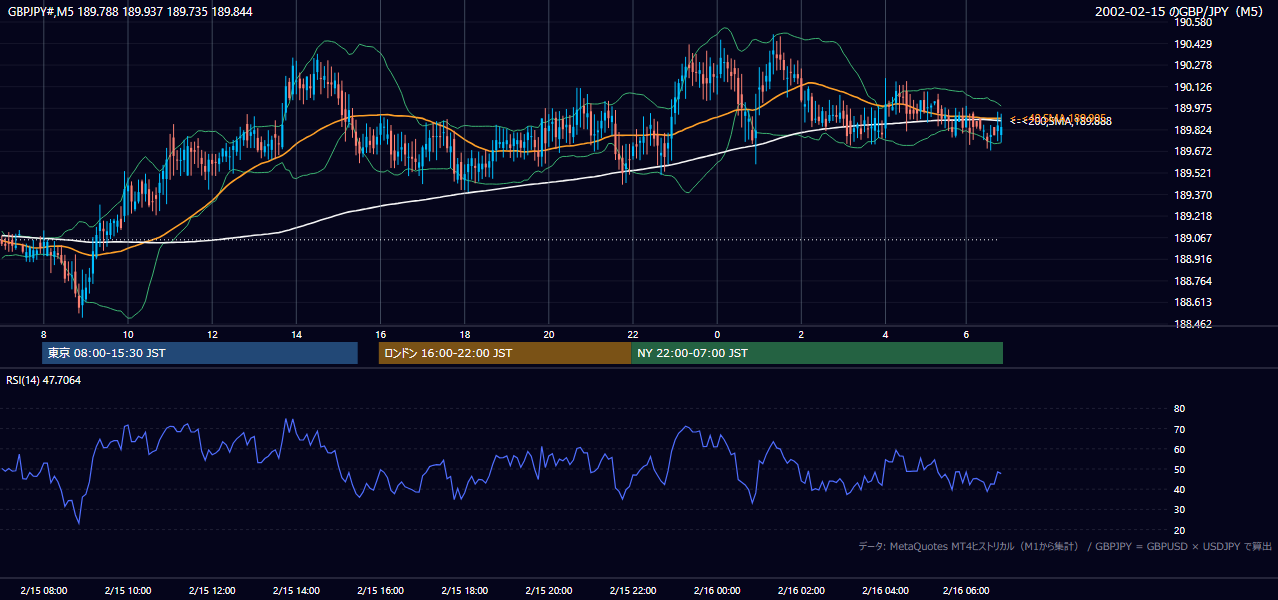Click the 188.764 price axis label

coord(1193,281)
